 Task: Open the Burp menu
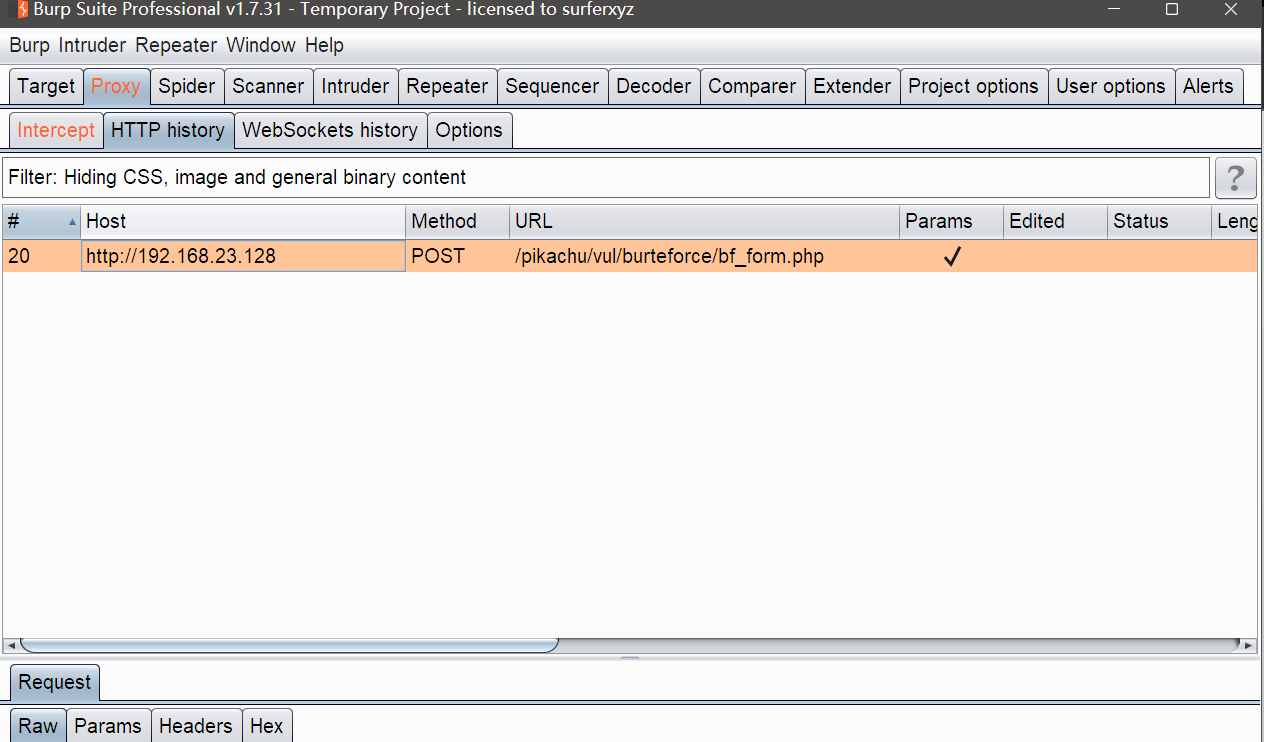pyautogui.click(x=29, y=45)
